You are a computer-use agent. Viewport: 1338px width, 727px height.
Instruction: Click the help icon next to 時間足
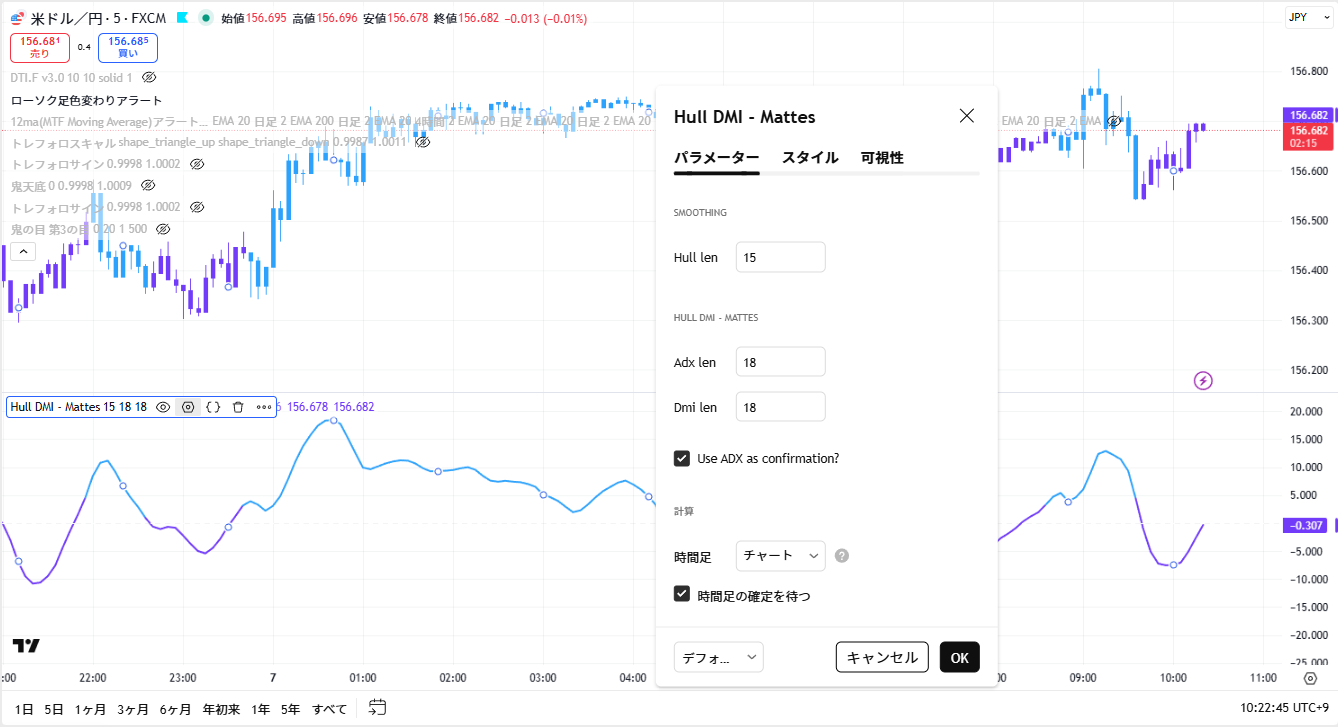(x=842, y=556)
